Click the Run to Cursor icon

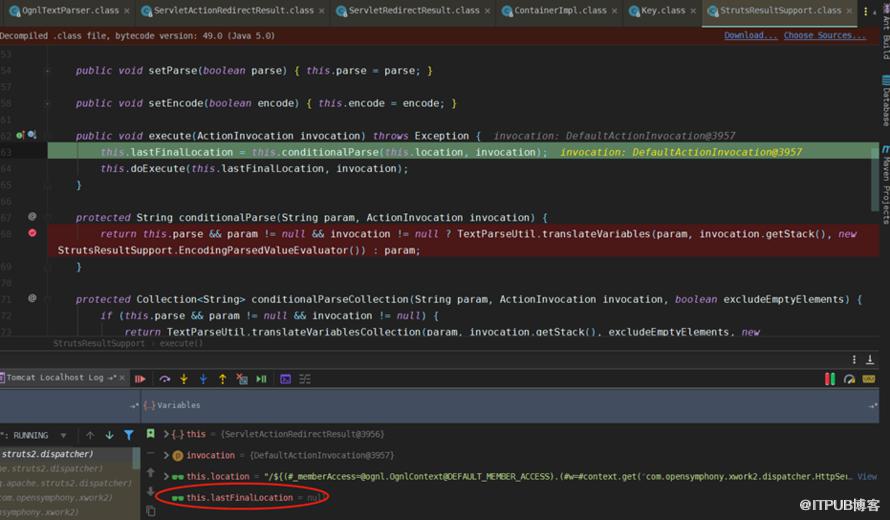point(262,379)
